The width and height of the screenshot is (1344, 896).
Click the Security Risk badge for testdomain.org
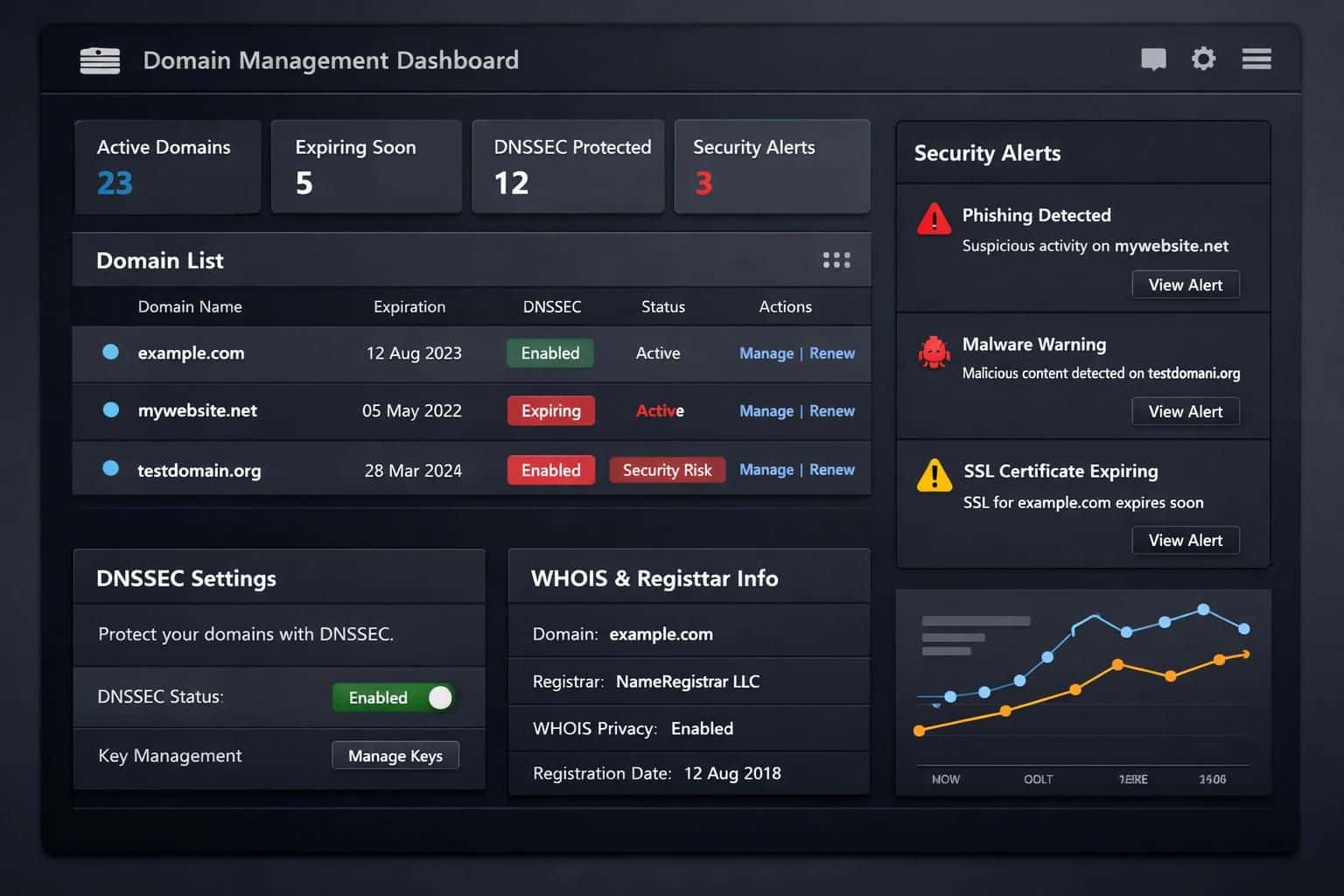(667, 470)
